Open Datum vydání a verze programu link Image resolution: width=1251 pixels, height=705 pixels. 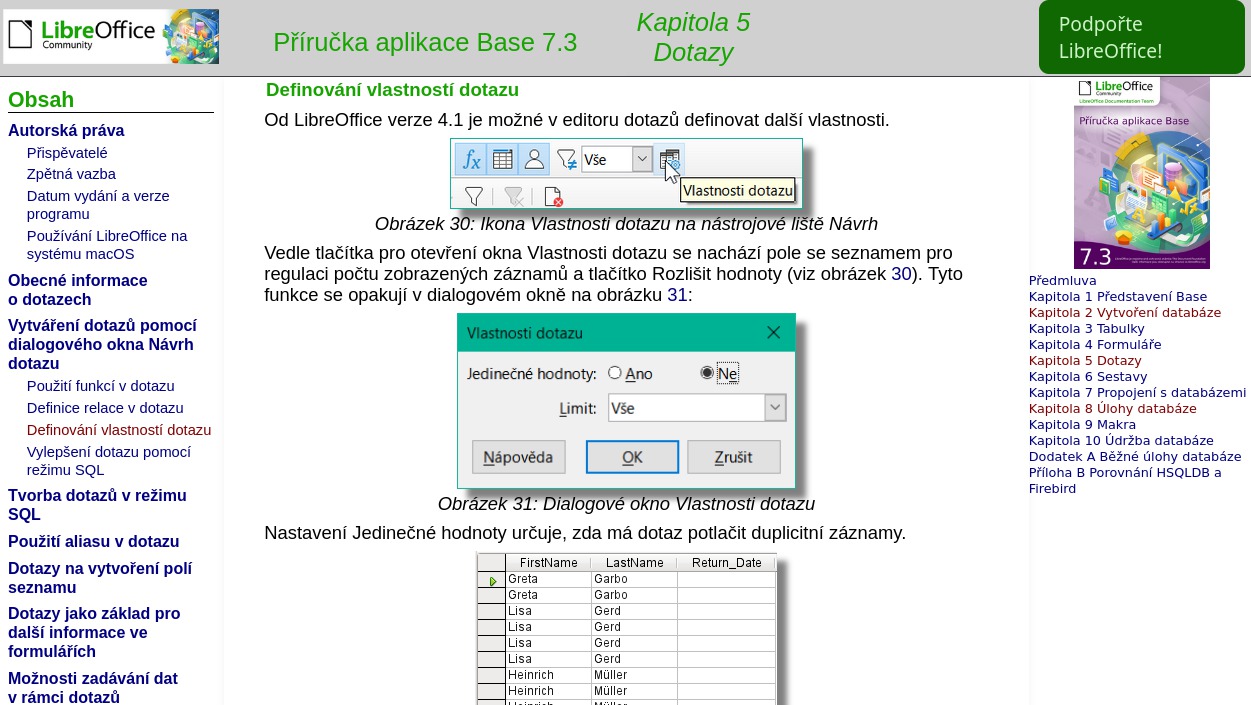point(98,205)
